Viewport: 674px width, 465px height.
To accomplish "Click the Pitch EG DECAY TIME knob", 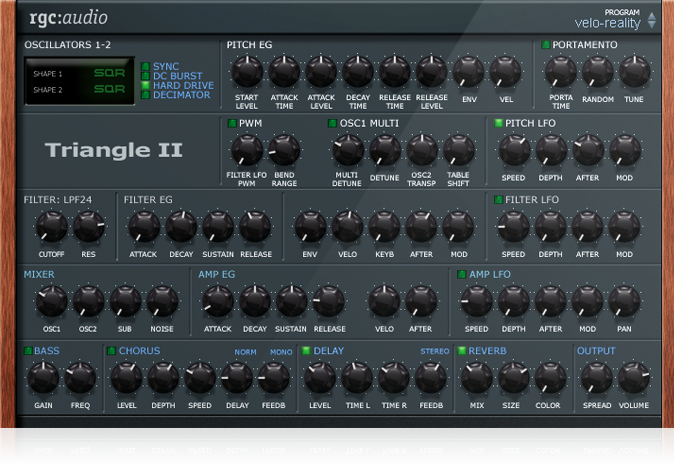I will coord(358,72).
